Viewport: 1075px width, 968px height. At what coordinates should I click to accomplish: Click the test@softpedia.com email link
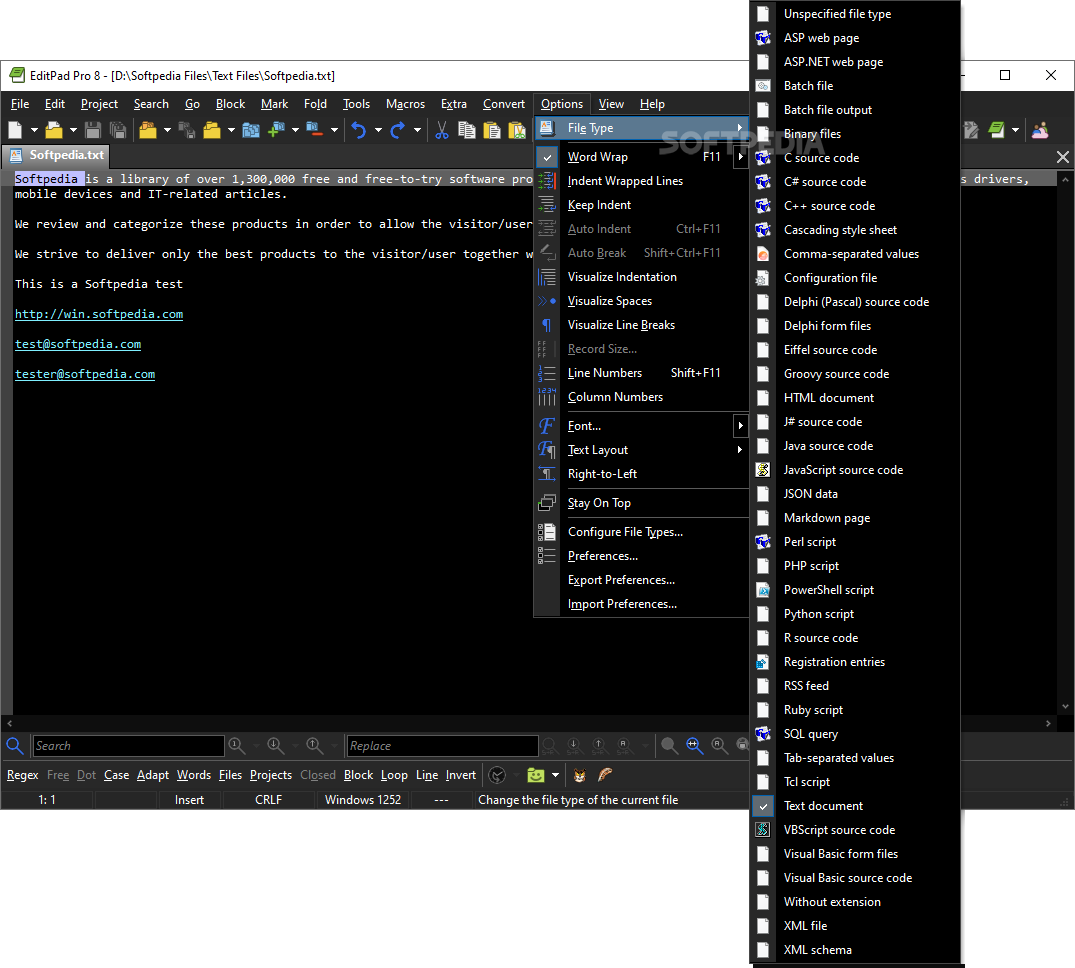[x=78, y=344]
